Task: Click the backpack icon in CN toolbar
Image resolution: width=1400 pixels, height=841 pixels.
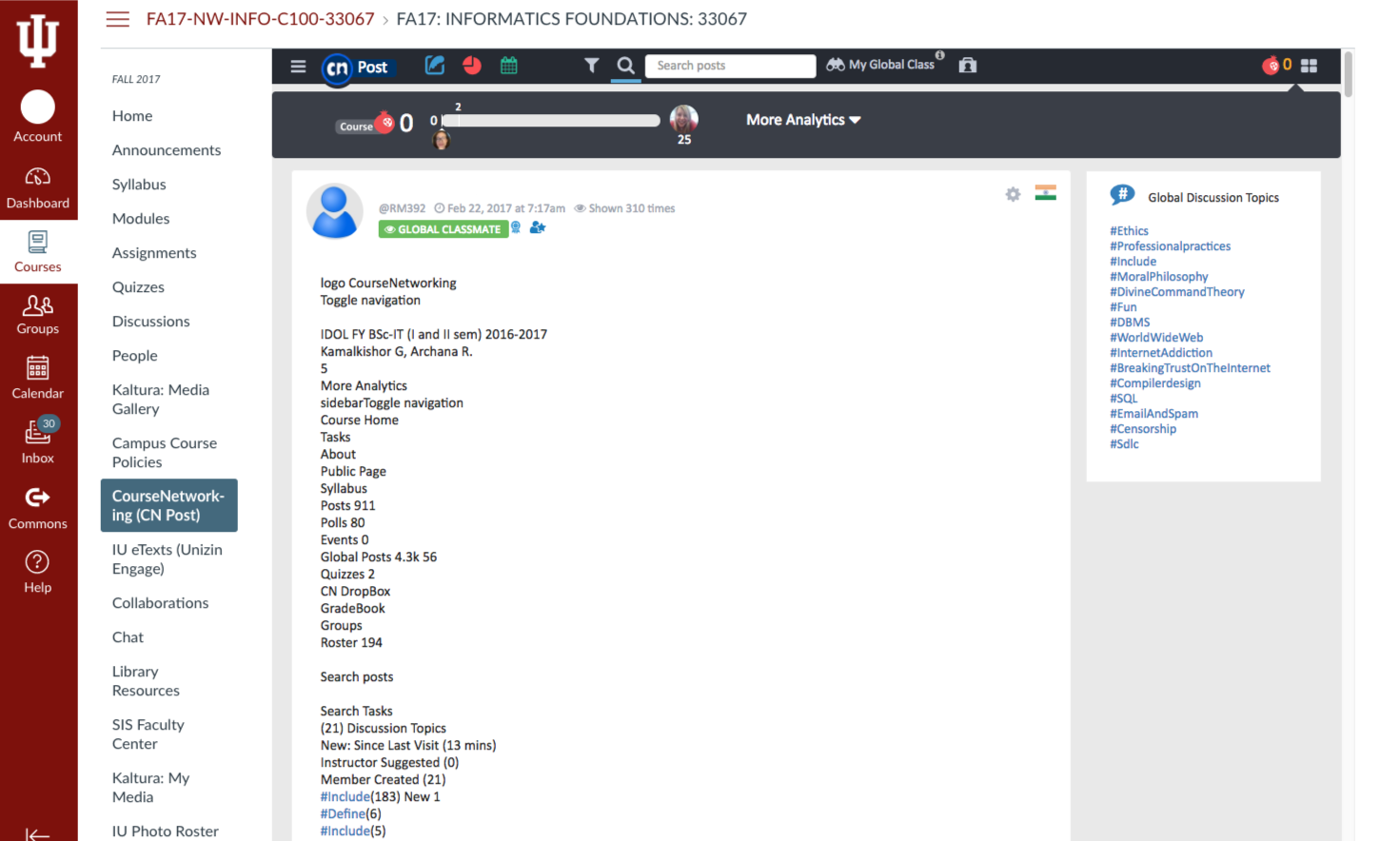Action: [968, 65]
